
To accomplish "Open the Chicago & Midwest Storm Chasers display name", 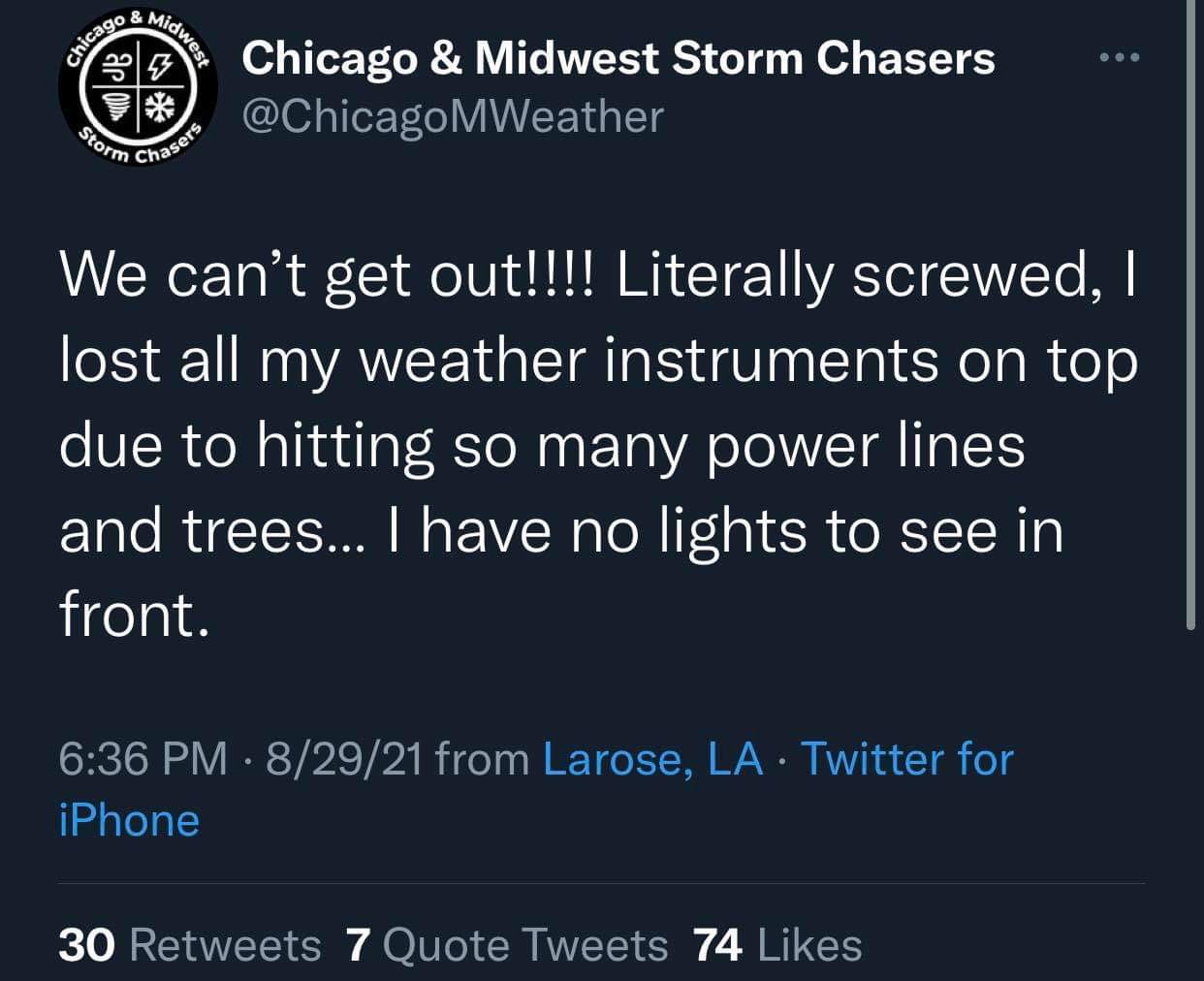I will 618,58.
